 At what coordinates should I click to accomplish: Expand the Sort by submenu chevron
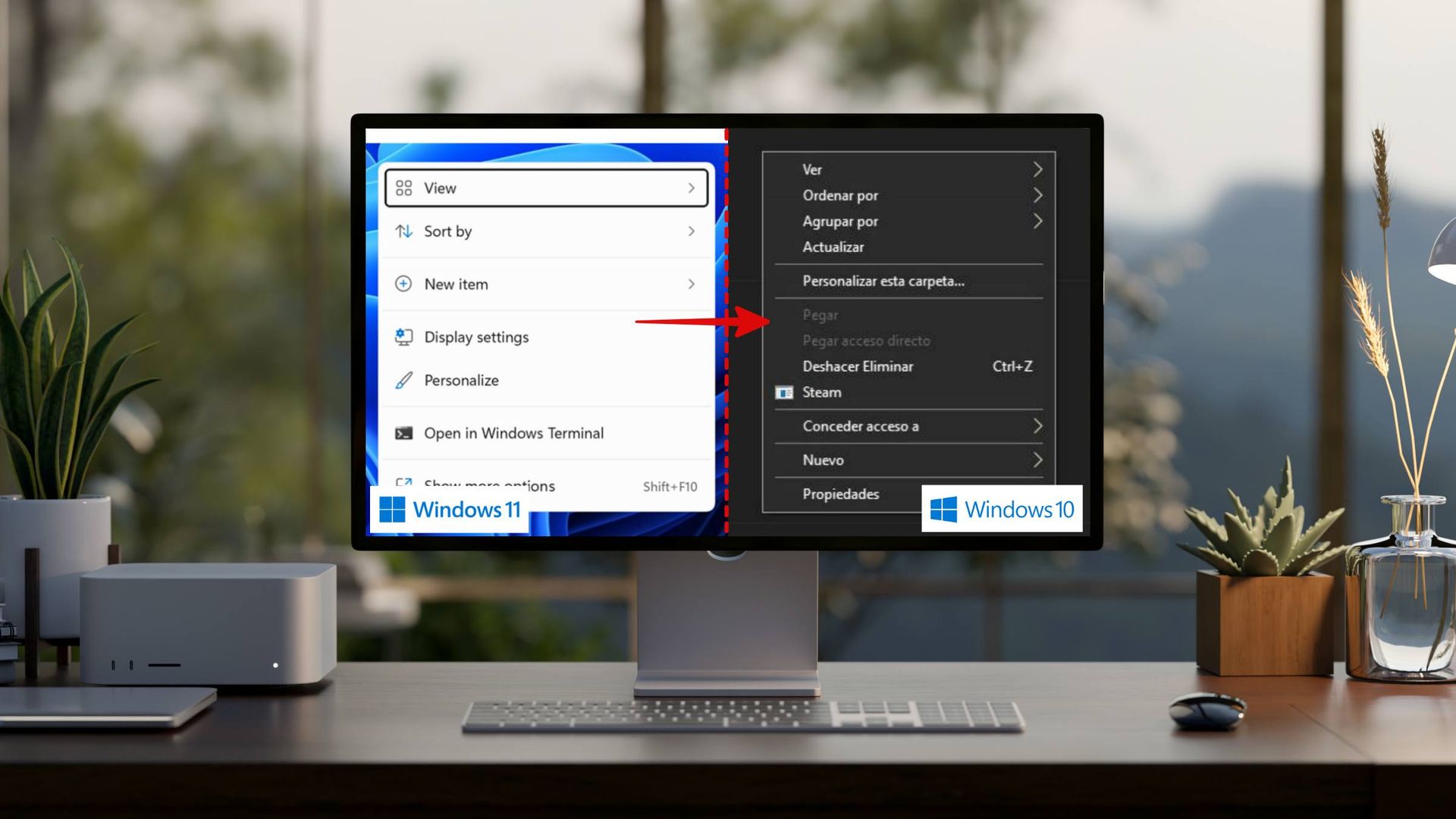coord(690,231)
